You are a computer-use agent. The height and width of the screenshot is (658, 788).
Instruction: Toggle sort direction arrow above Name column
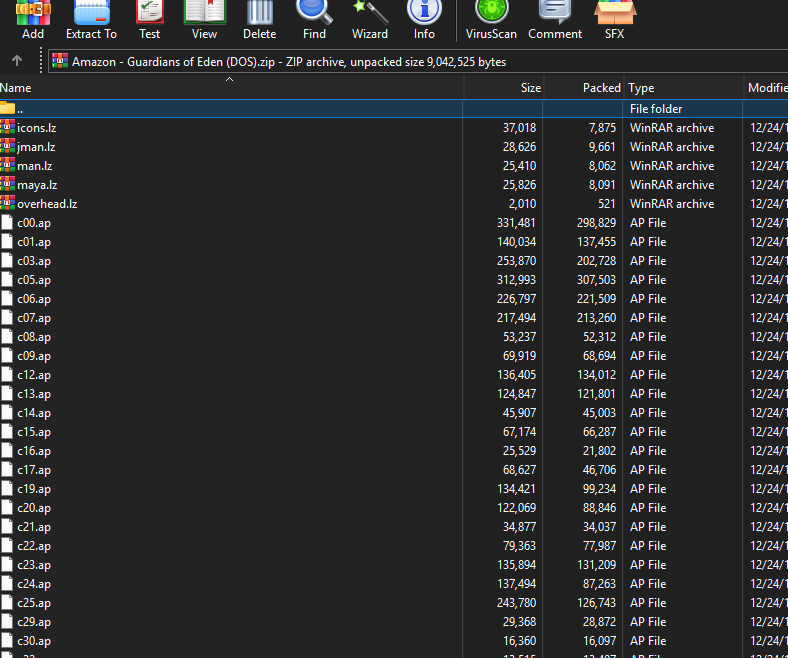click(229, 79)
